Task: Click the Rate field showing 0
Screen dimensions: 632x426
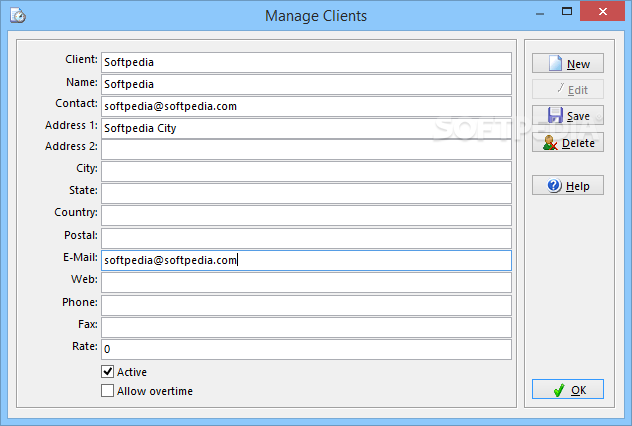Action: click(x=306, y=349)
